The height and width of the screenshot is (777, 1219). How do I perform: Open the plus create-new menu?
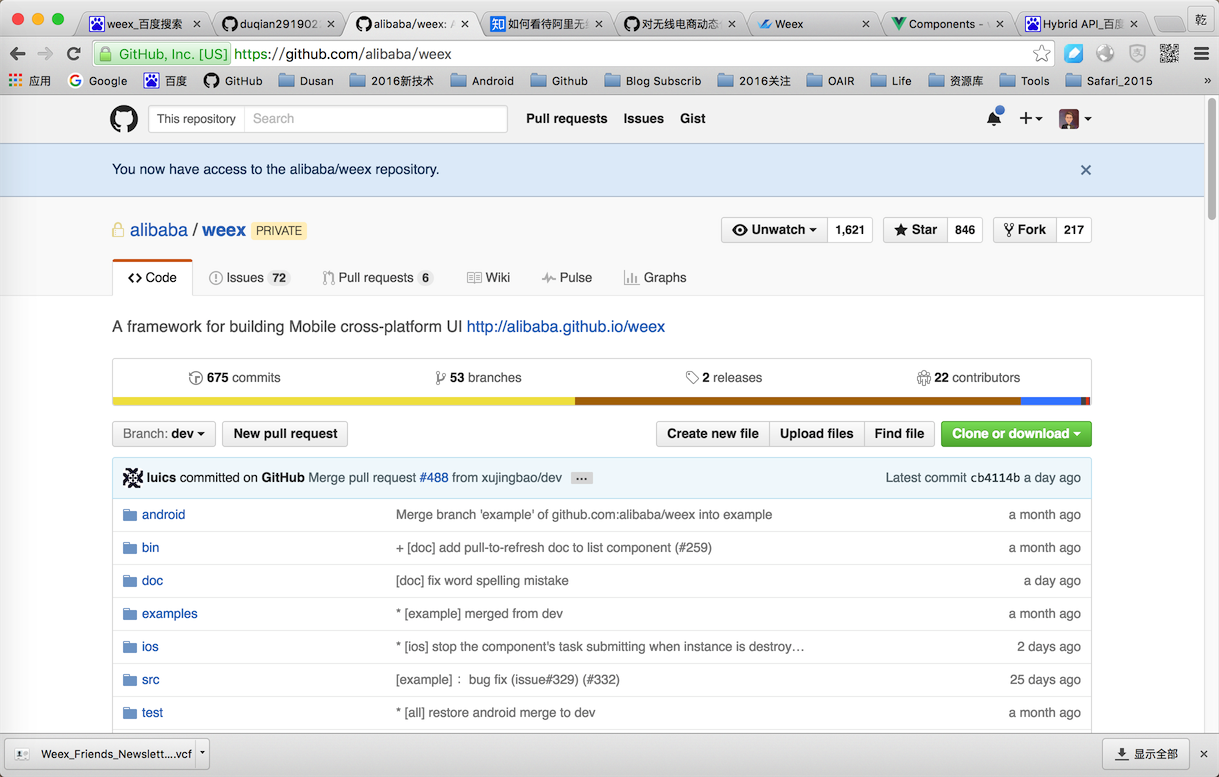point(1030,118)
